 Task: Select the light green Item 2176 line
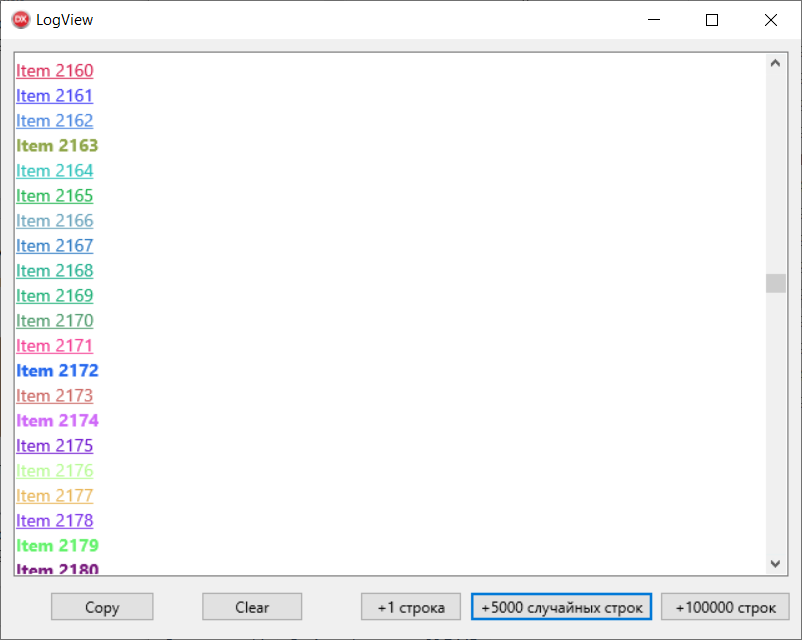click(x=55, y=471)
